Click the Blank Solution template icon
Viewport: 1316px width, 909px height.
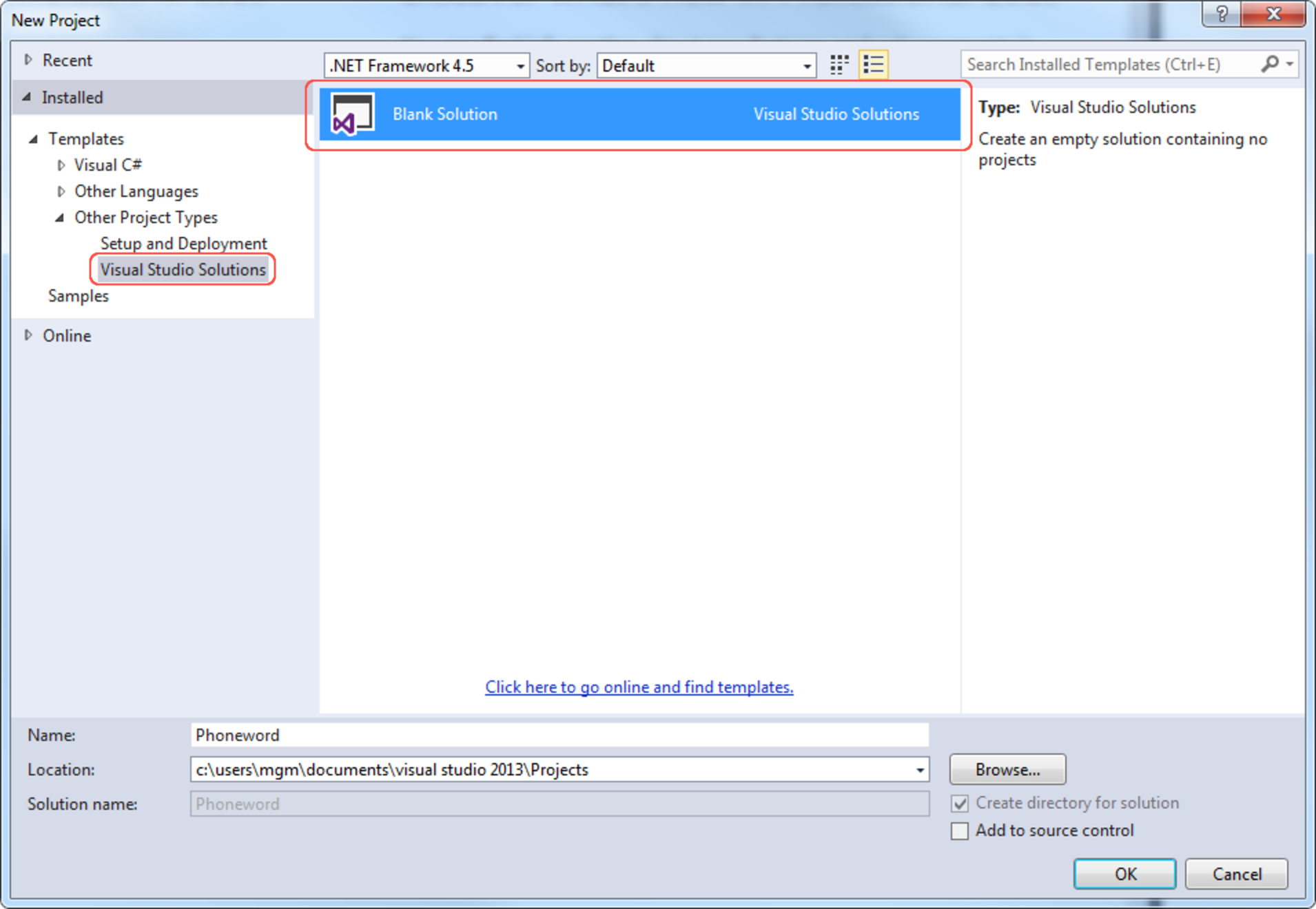(x=353, y=114)
